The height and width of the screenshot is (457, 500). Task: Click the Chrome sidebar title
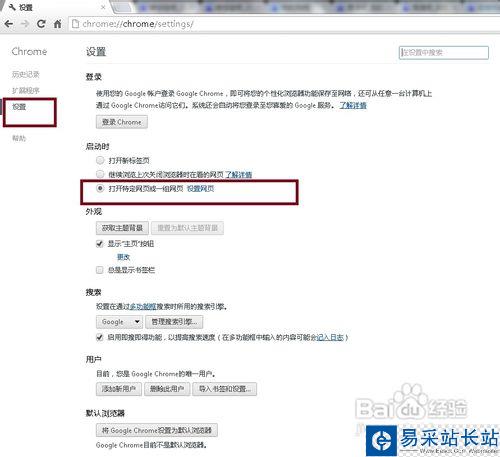point(29,51)
